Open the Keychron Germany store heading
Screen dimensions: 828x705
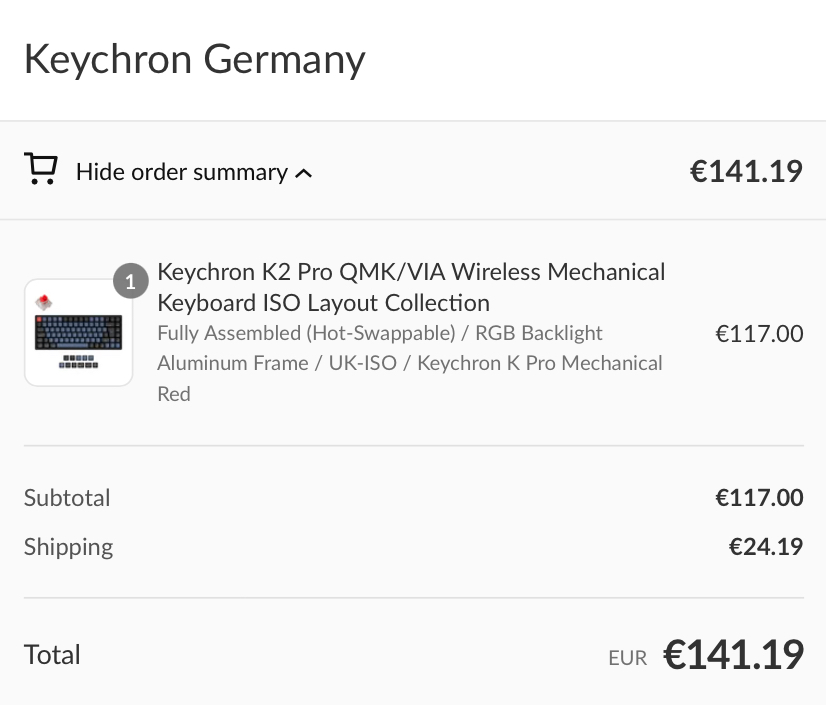[x=194, y=59]
